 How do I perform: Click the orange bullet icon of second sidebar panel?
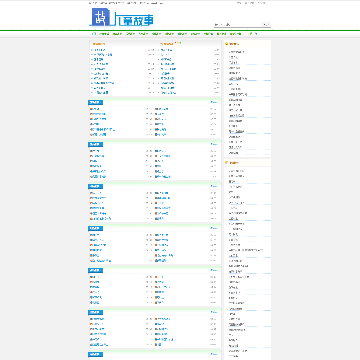[x=227, y=163]
